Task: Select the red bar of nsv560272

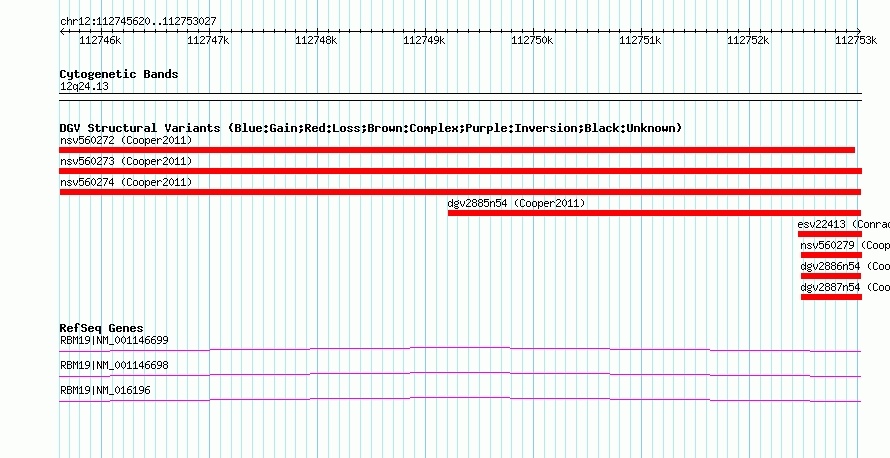Action: (x=457, y=150)
